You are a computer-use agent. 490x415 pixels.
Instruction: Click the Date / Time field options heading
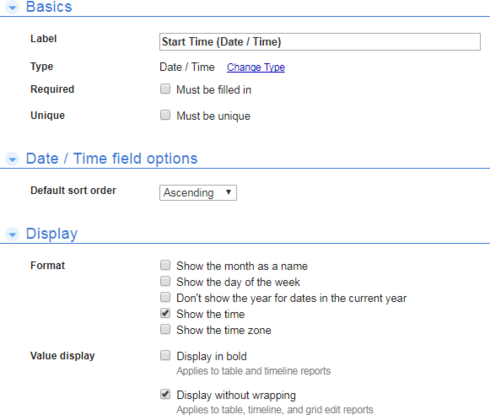[x=112, y=159]
